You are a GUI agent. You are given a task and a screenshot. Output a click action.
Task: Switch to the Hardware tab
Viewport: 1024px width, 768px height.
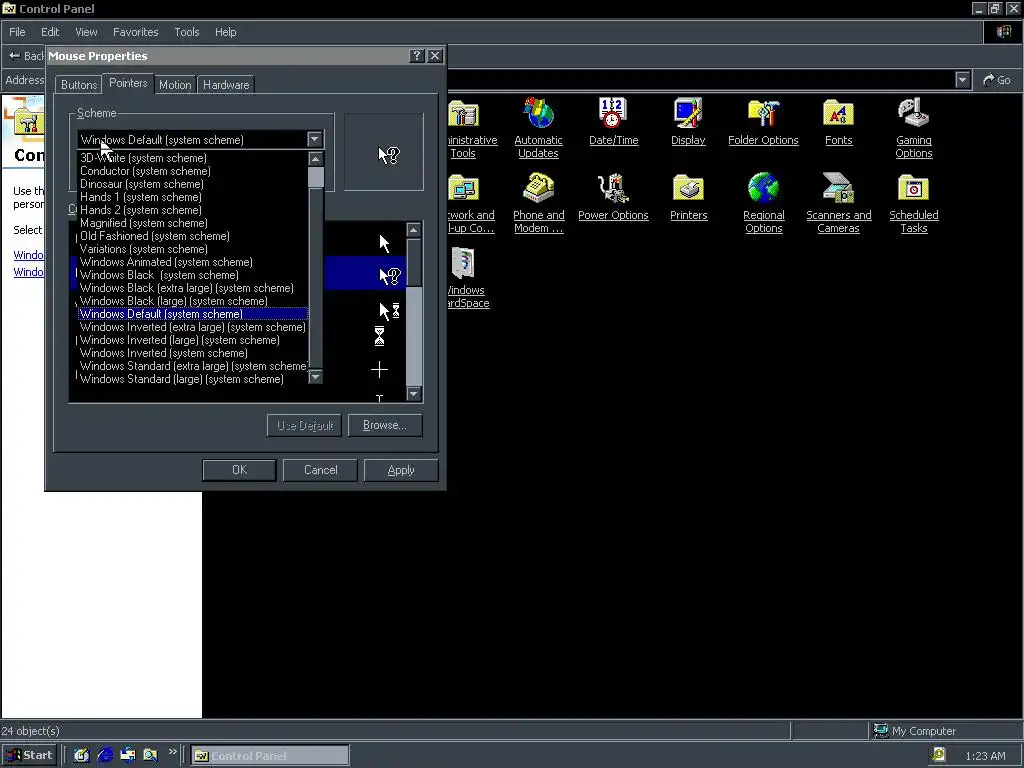226,85
